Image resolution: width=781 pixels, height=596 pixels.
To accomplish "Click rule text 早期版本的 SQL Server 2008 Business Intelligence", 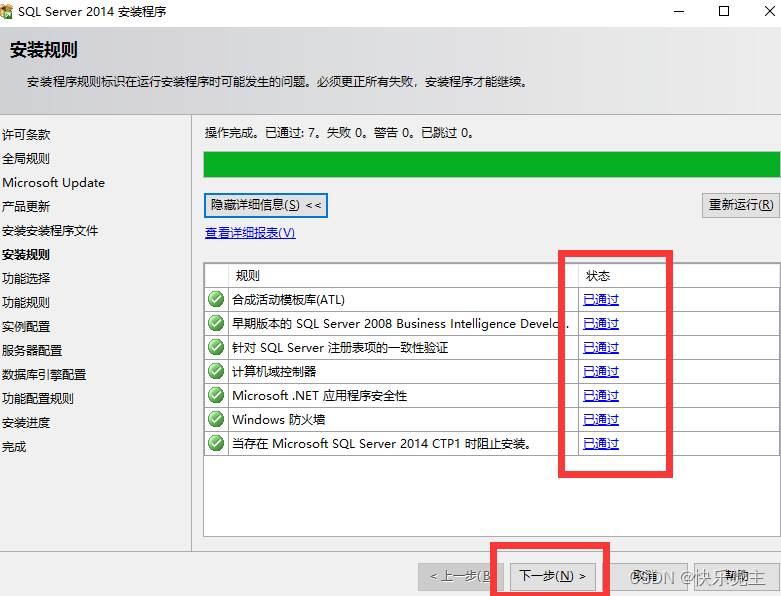I will (400, 324).
